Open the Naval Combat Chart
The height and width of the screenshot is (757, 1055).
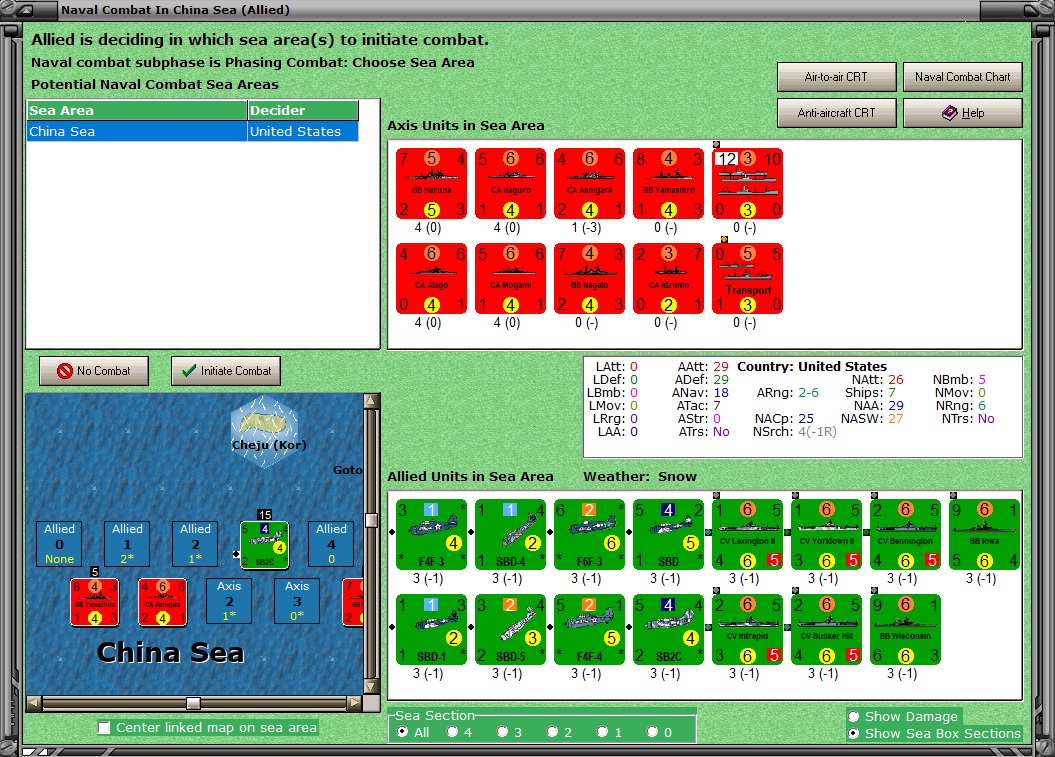pyautogui.click(x=963, y=77)
